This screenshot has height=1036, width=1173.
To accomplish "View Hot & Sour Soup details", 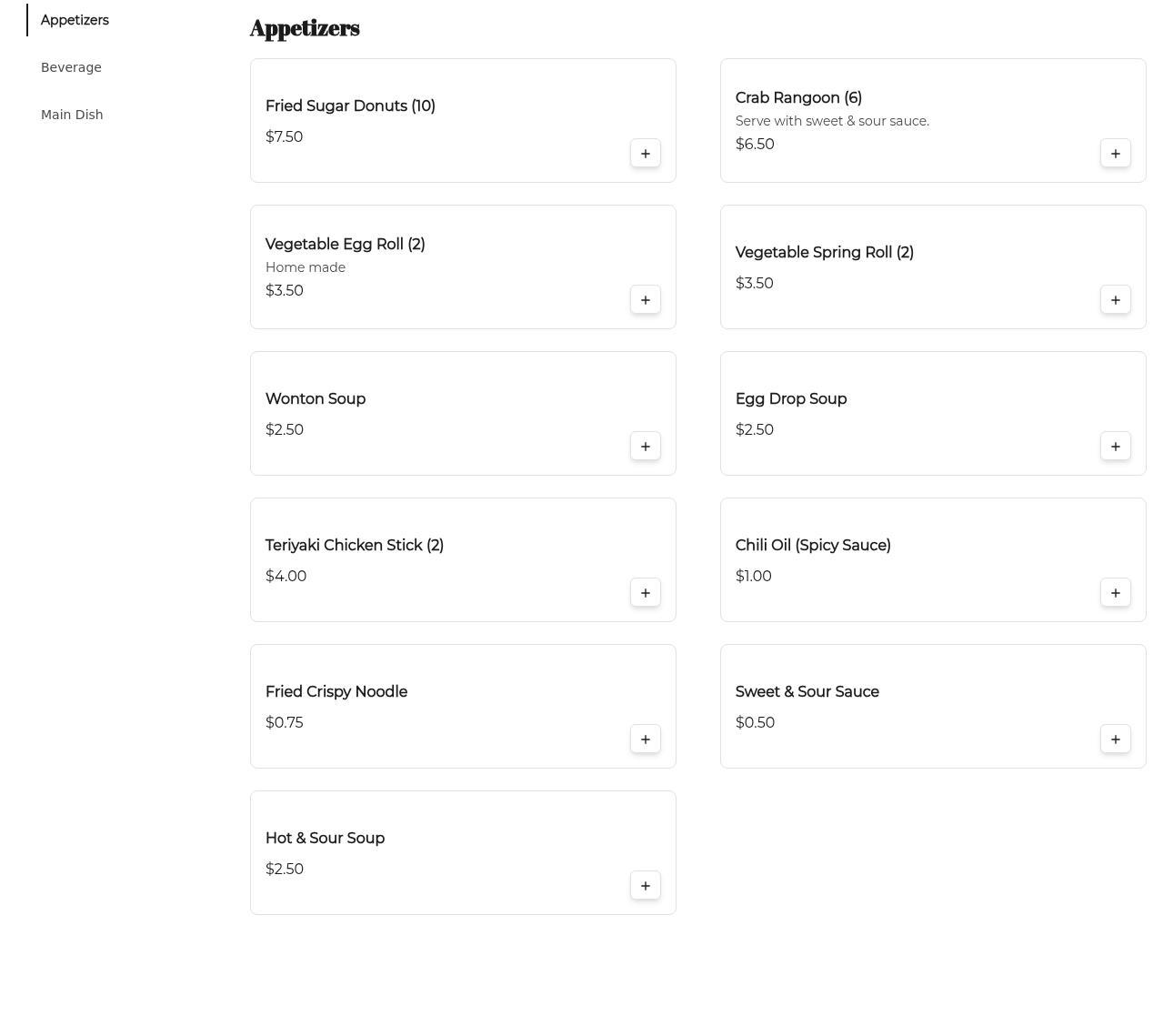I will coord(325,838).
